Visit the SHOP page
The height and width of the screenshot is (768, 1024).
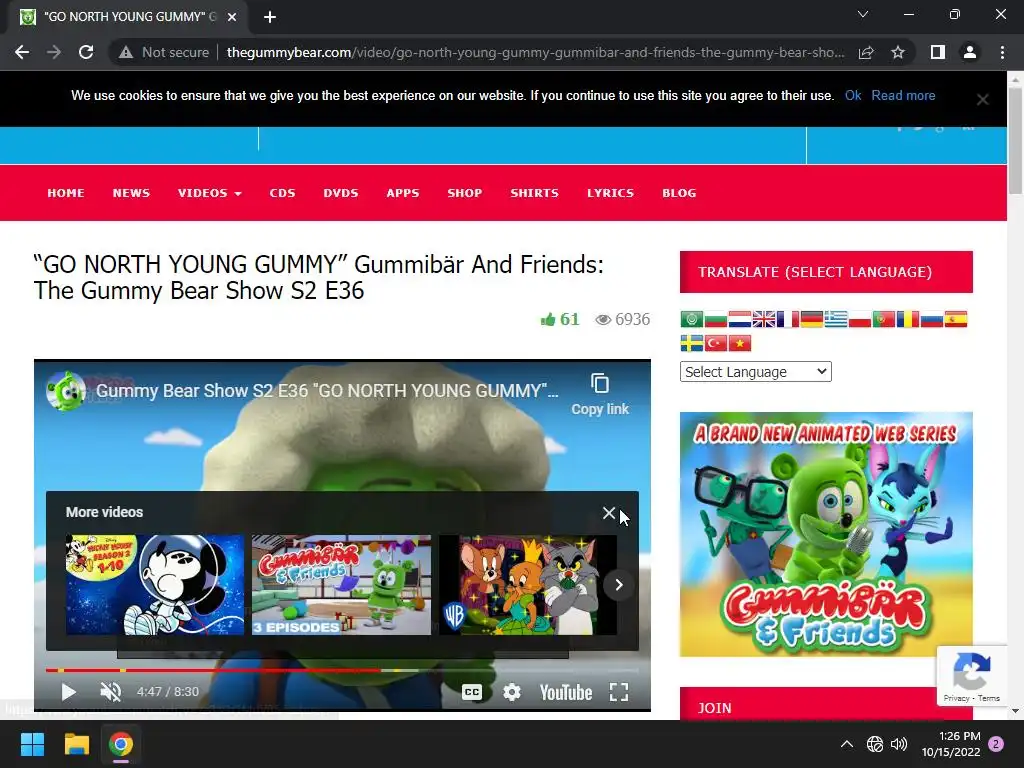(x=464, y=193)
